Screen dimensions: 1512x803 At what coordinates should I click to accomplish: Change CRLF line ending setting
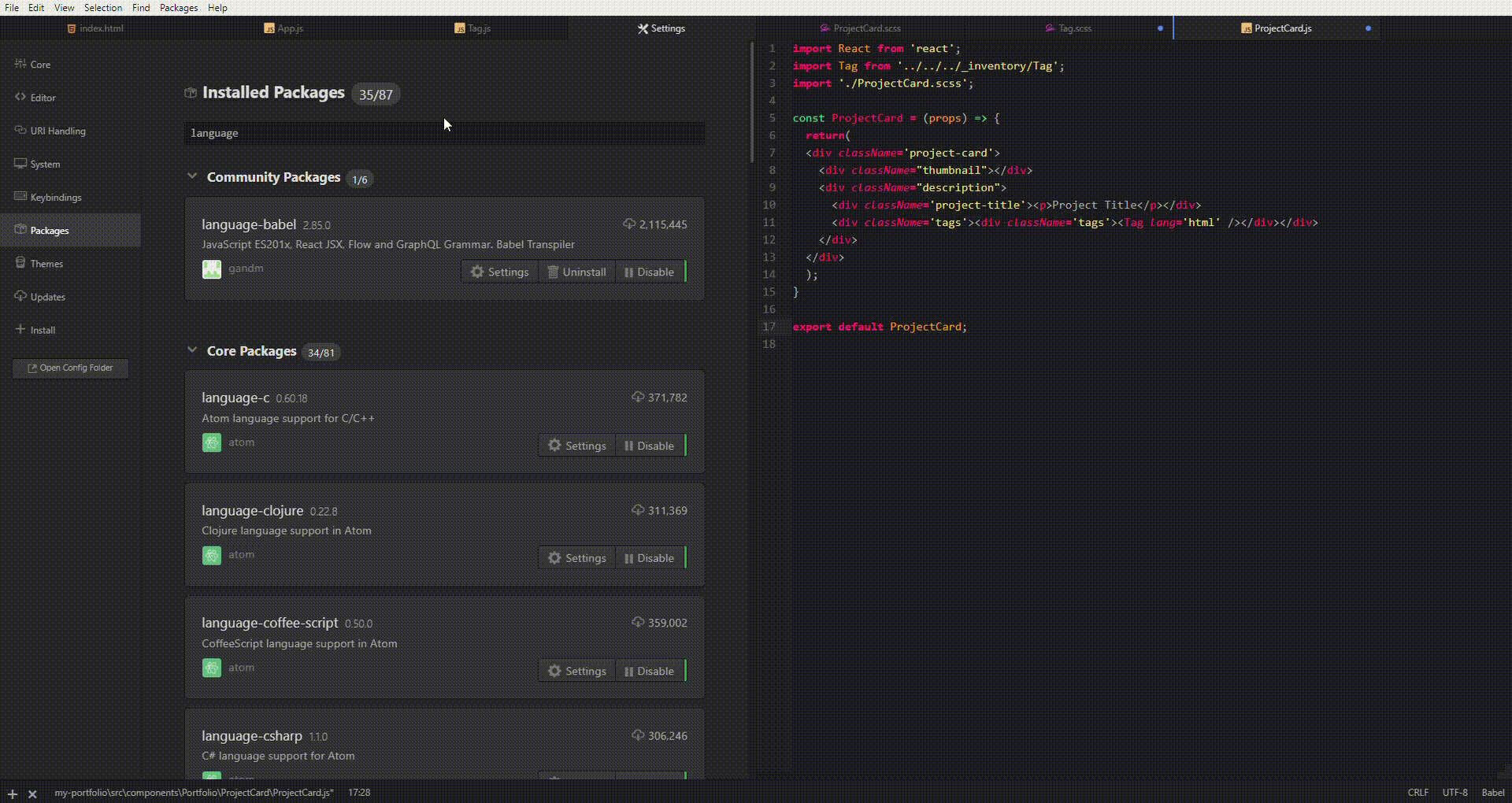click(1418, 793)
